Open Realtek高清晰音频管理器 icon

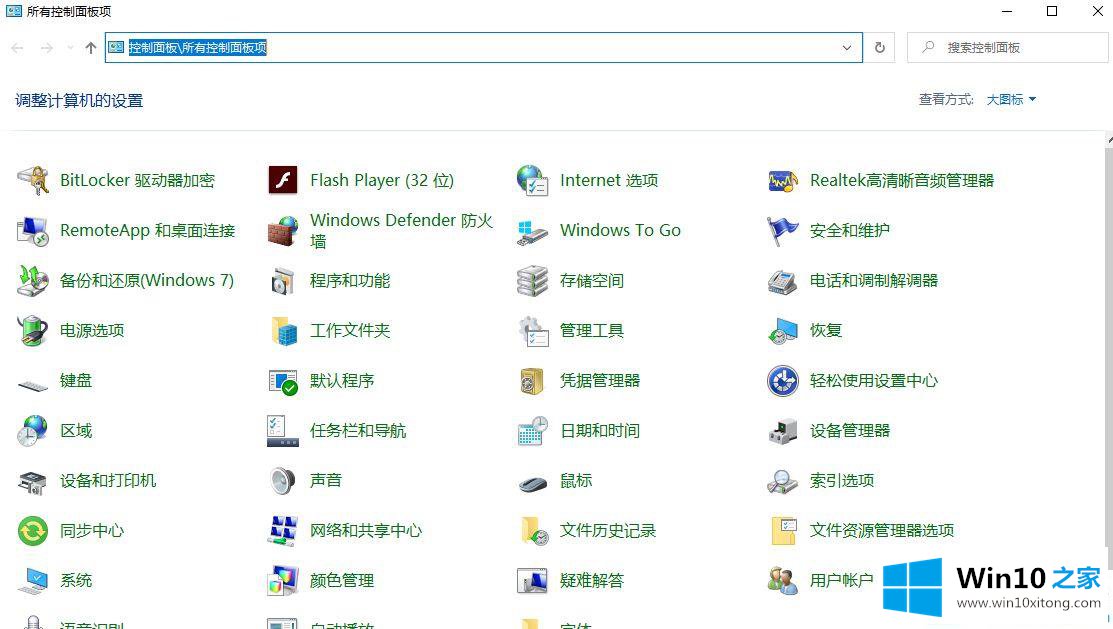click(783, 181)
